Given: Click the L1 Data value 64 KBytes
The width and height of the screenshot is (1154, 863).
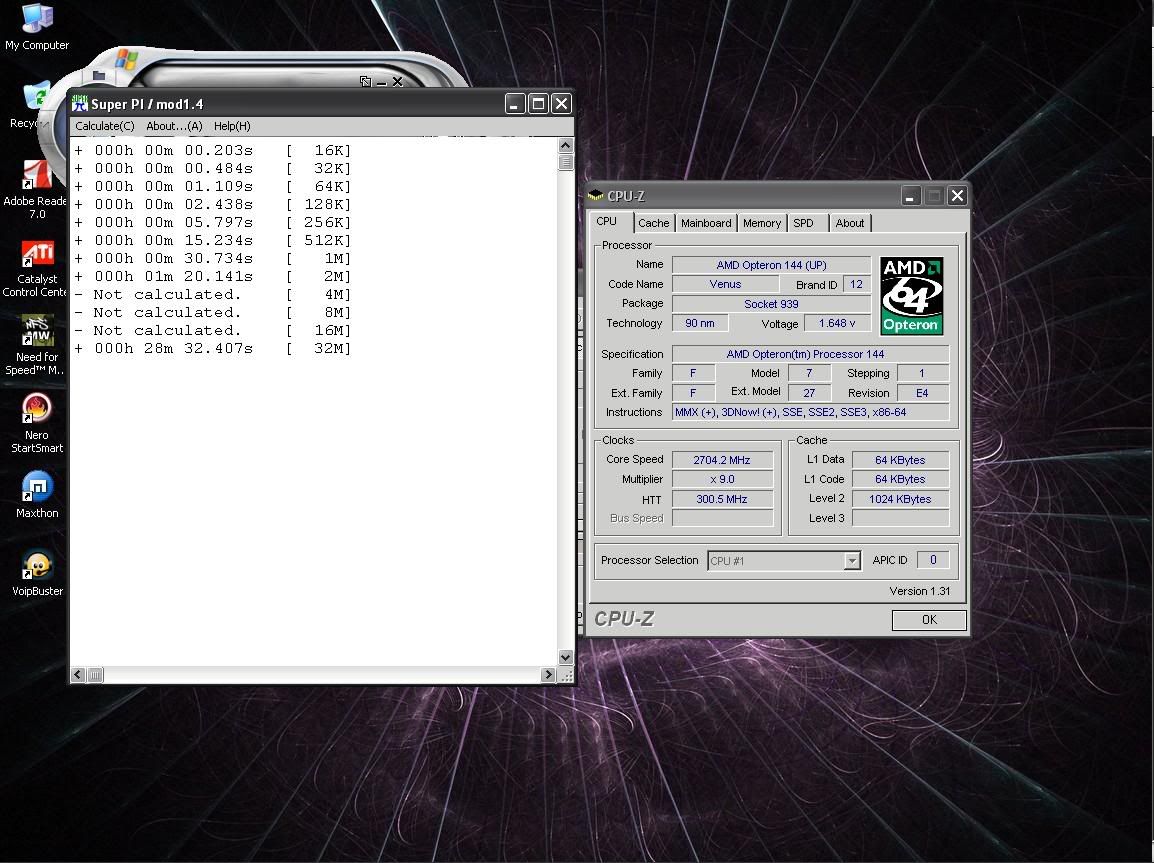Looking at the screenshot, I should click(900, 460).
